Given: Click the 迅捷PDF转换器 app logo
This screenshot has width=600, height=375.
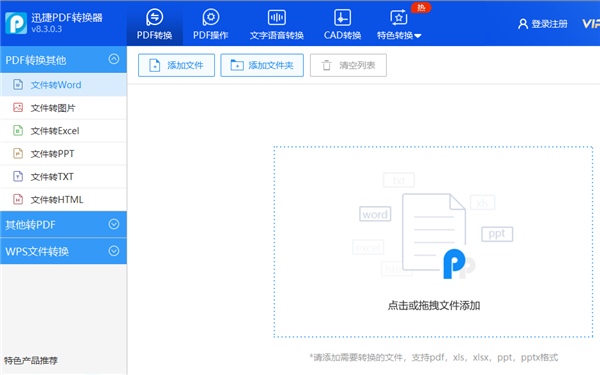Looking at the screenshot, I should (x=16, y=23).
